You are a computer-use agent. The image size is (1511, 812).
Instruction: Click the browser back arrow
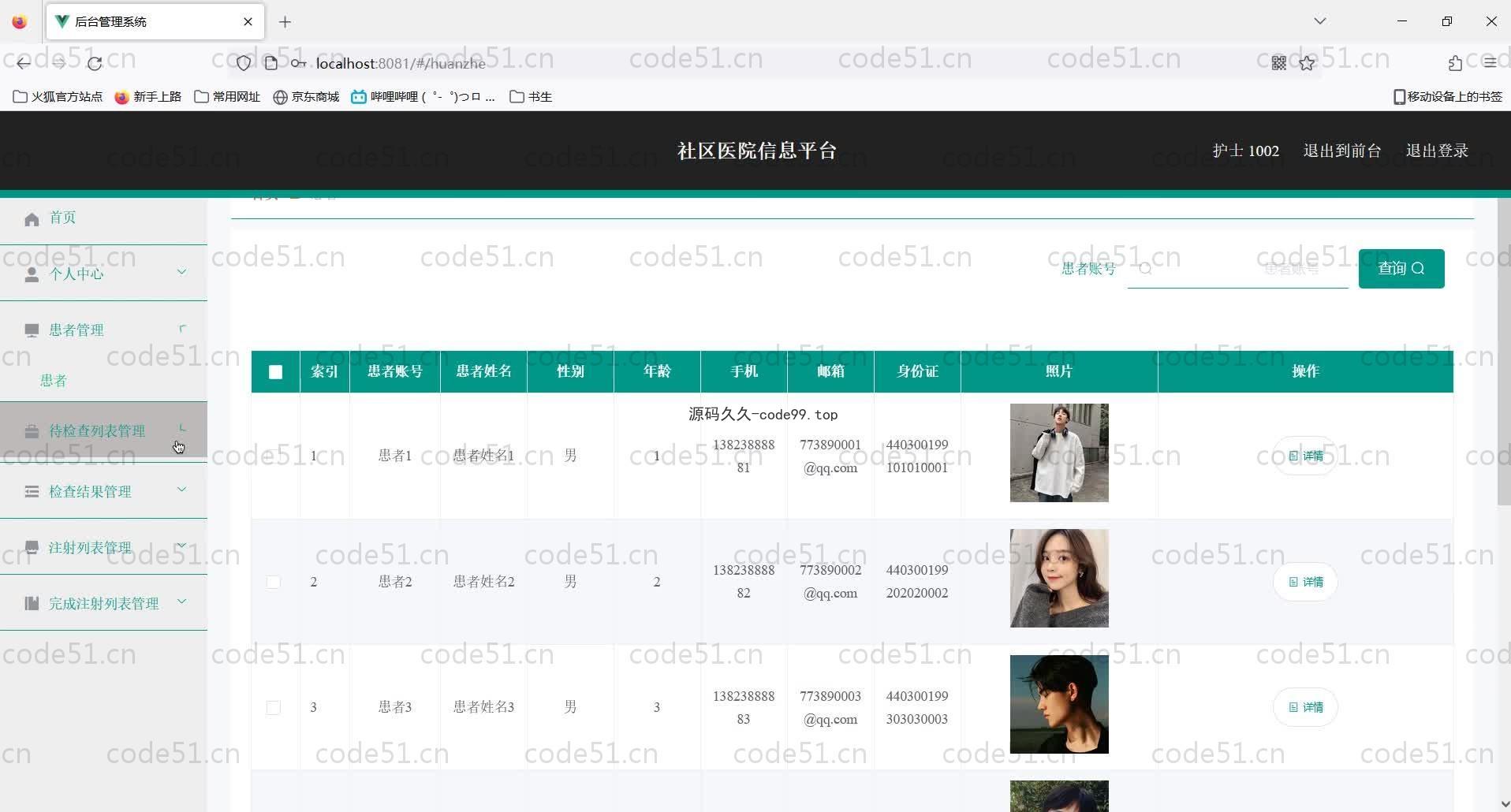click(x=24, y=63)
